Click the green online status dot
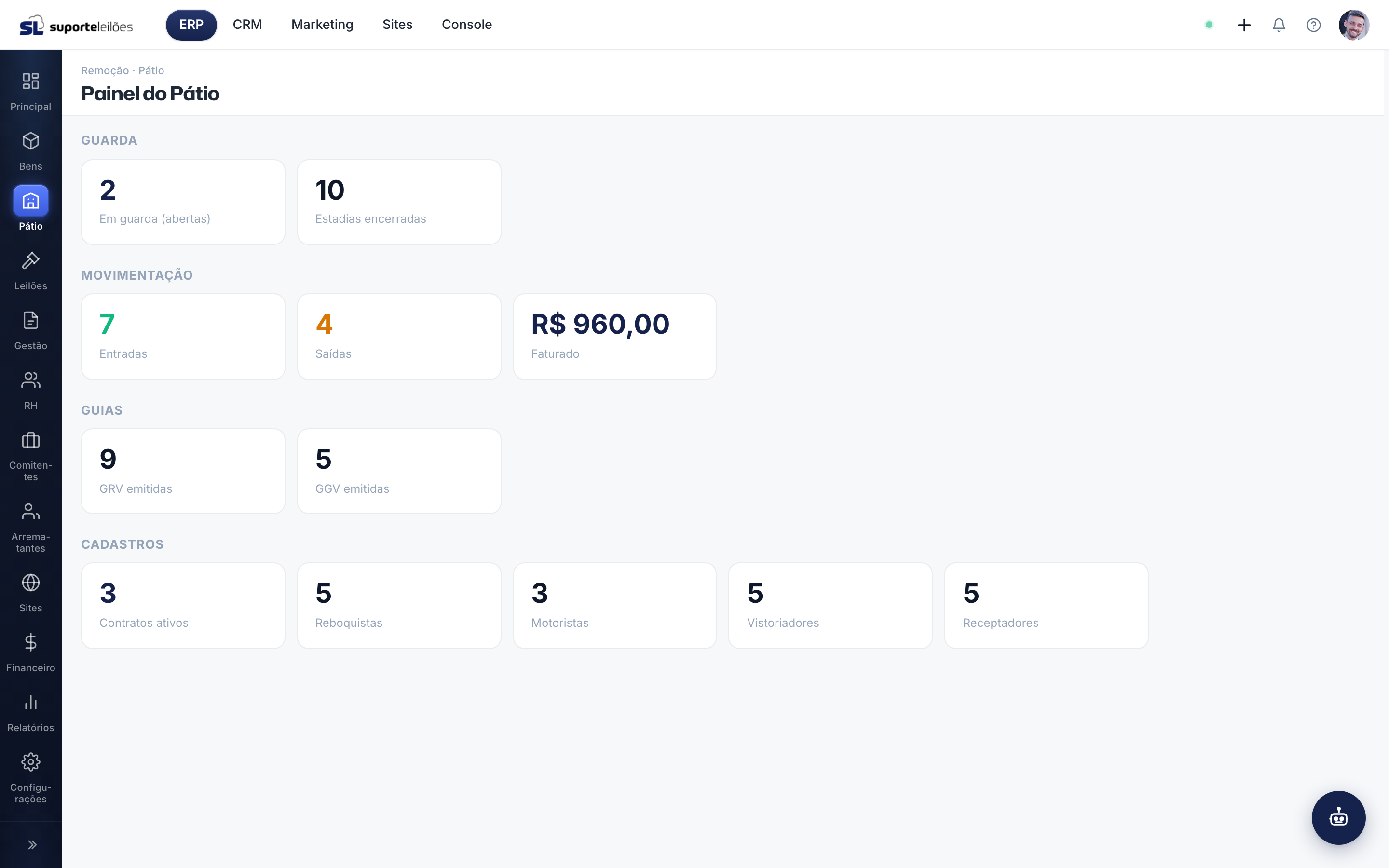The width and height of the screenshot is (1389, 868). [1209, 25]
